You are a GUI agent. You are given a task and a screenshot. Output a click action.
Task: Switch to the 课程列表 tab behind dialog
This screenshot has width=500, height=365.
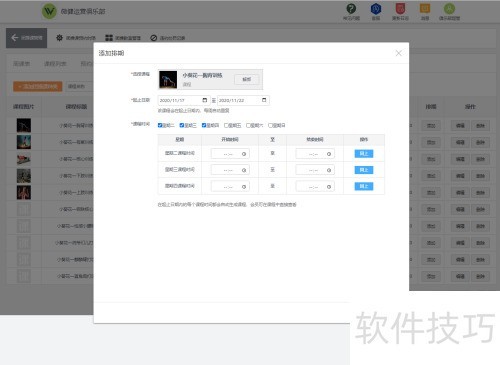pyautogui.click(x=55, y=64)
